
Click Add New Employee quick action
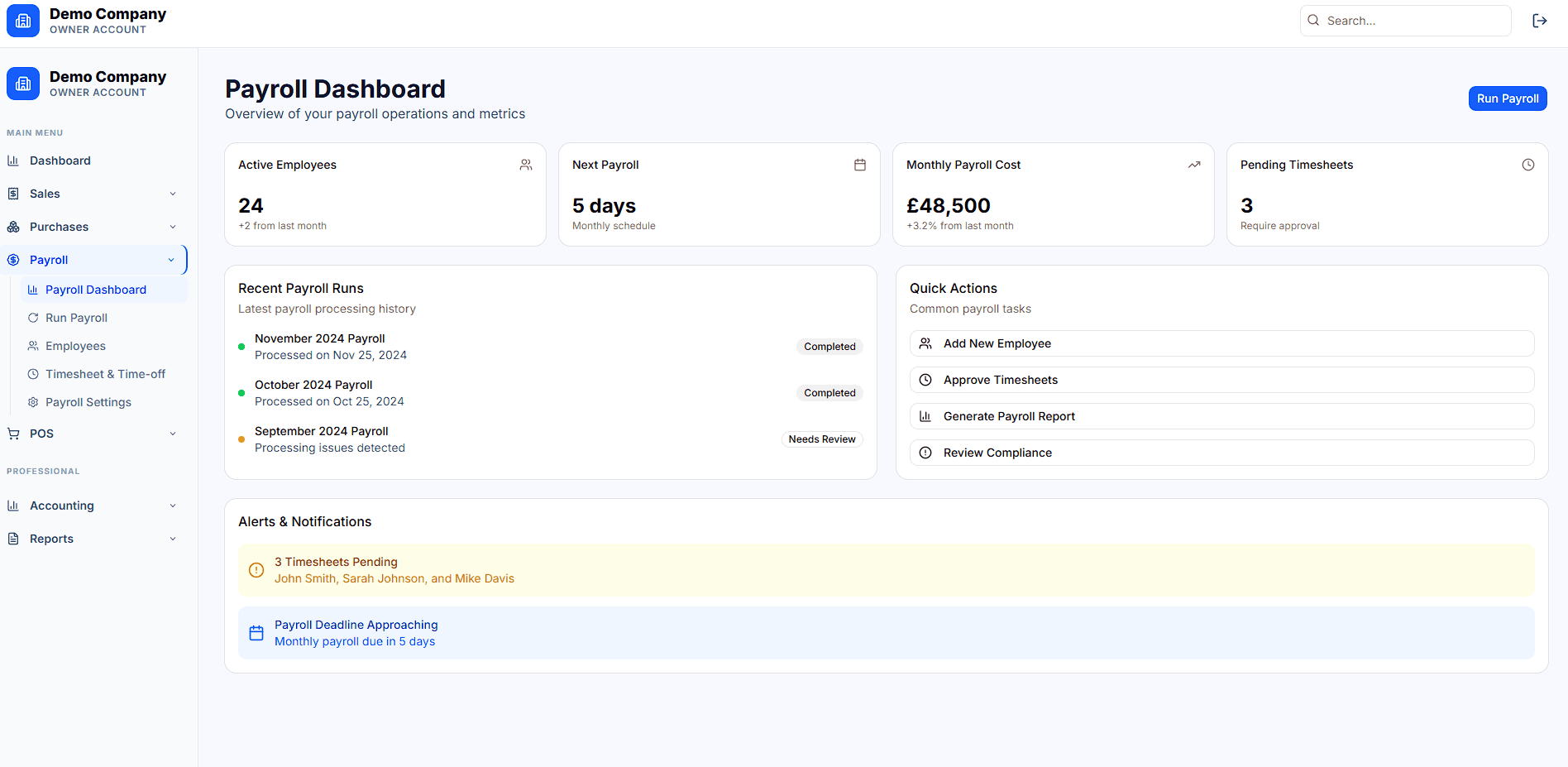click(x=1221, y=343)
